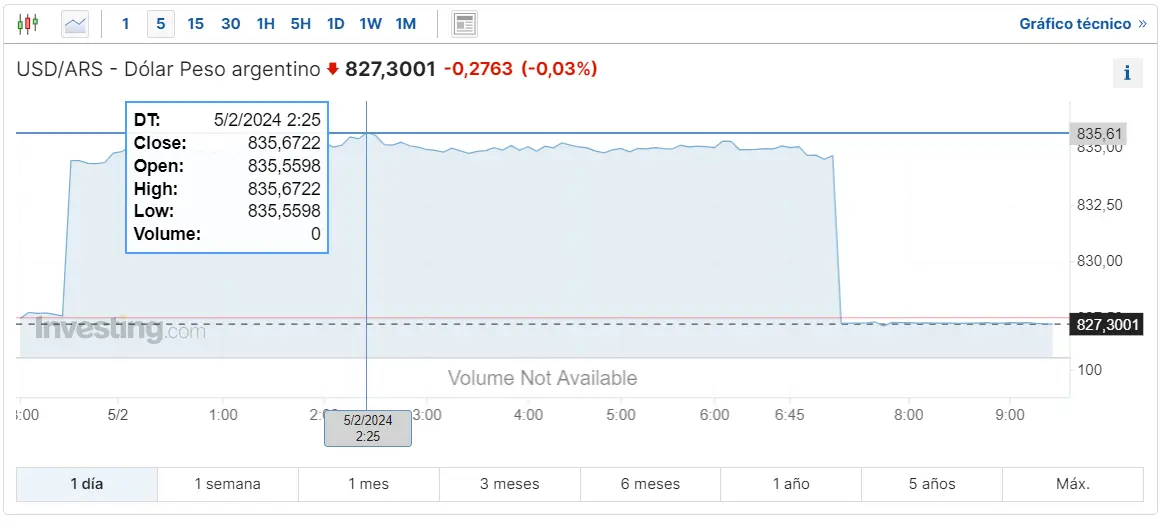Image resolution: width=1163 pixels, height=523 pixels.
Task: Click the Investing.com watermark logo
Action: click(x=110, y=329)
